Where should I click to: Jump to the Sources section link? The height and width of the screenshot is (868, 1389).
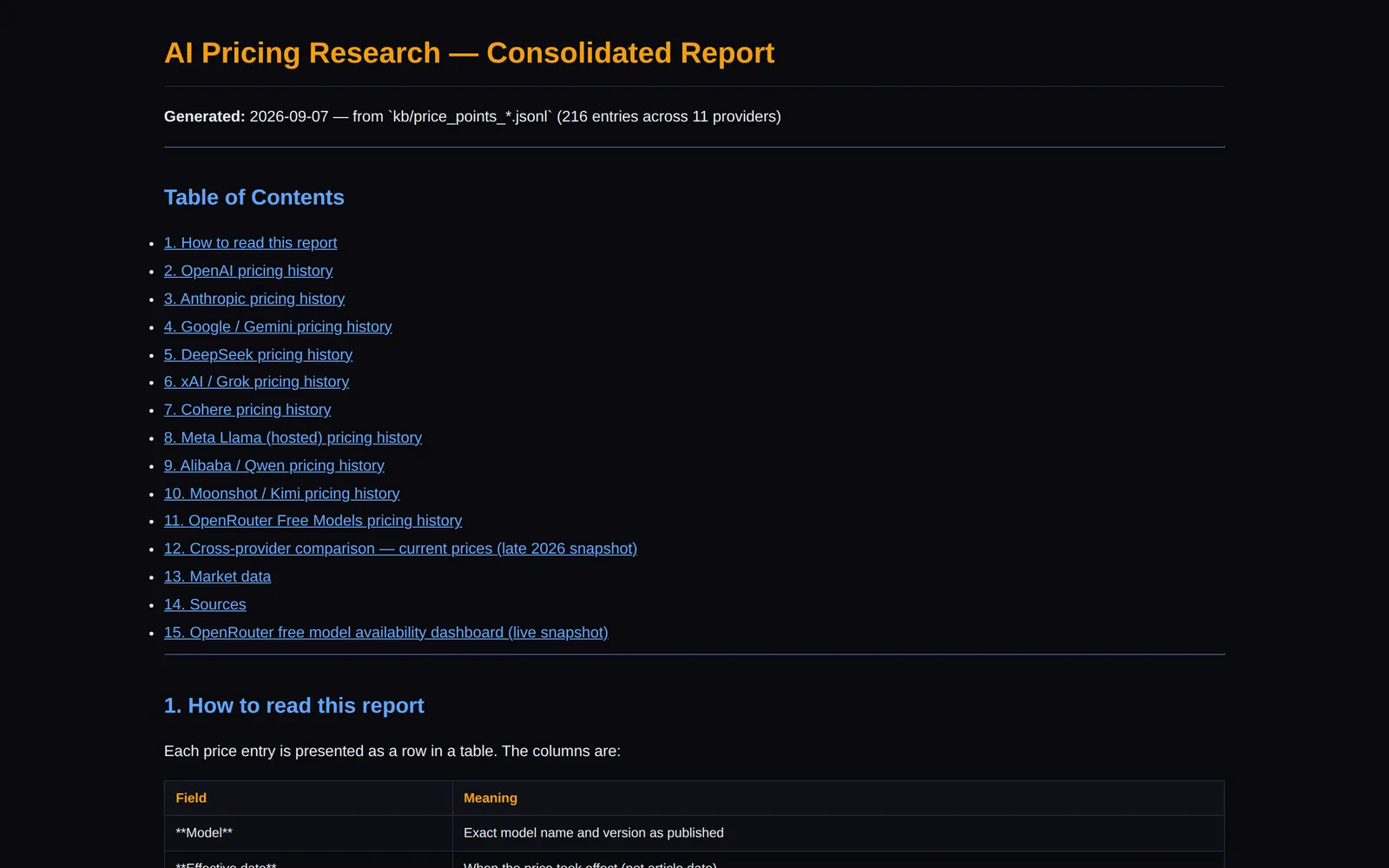[205, 604]
